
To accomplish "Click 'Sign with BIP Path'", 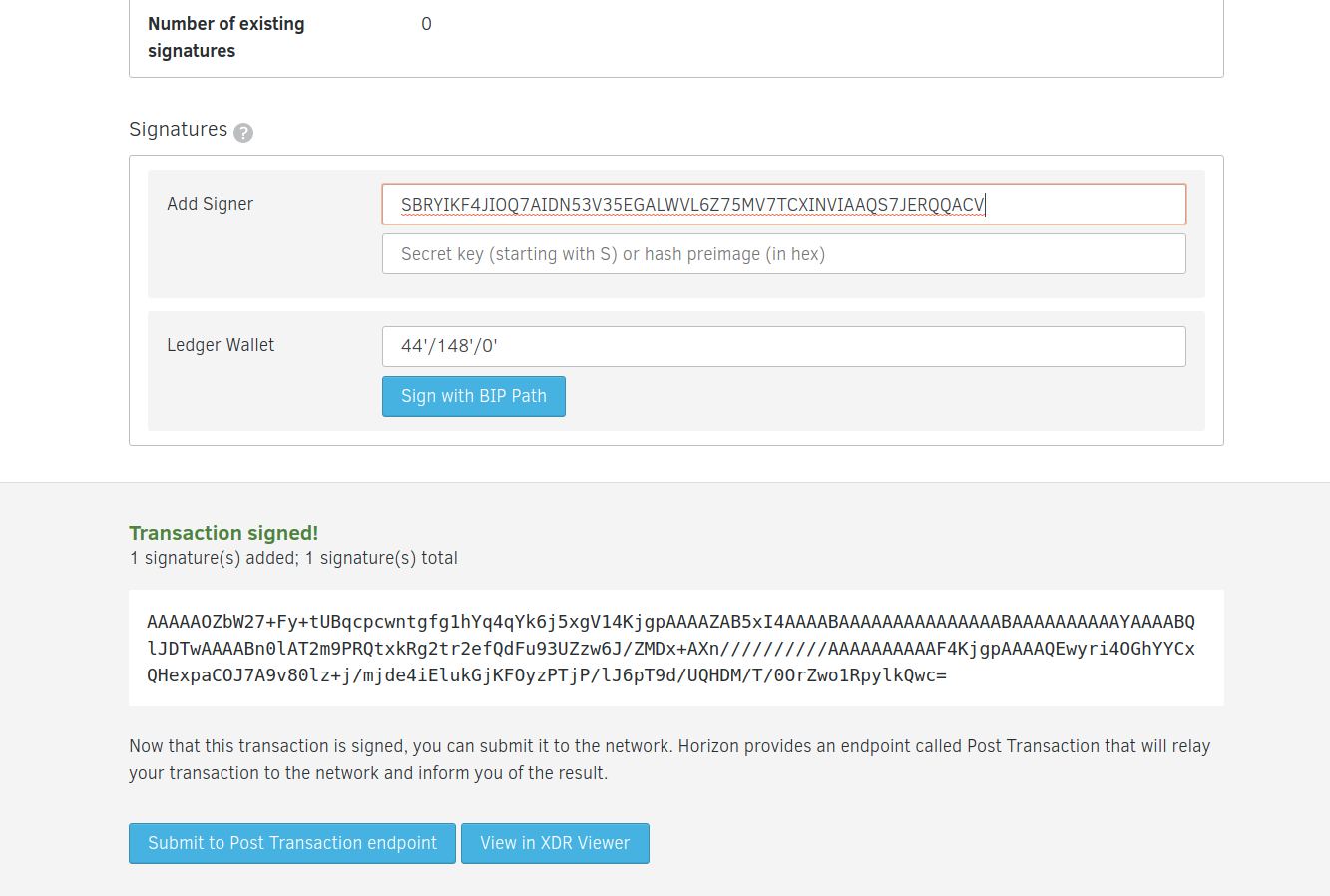I will (473, 396).
